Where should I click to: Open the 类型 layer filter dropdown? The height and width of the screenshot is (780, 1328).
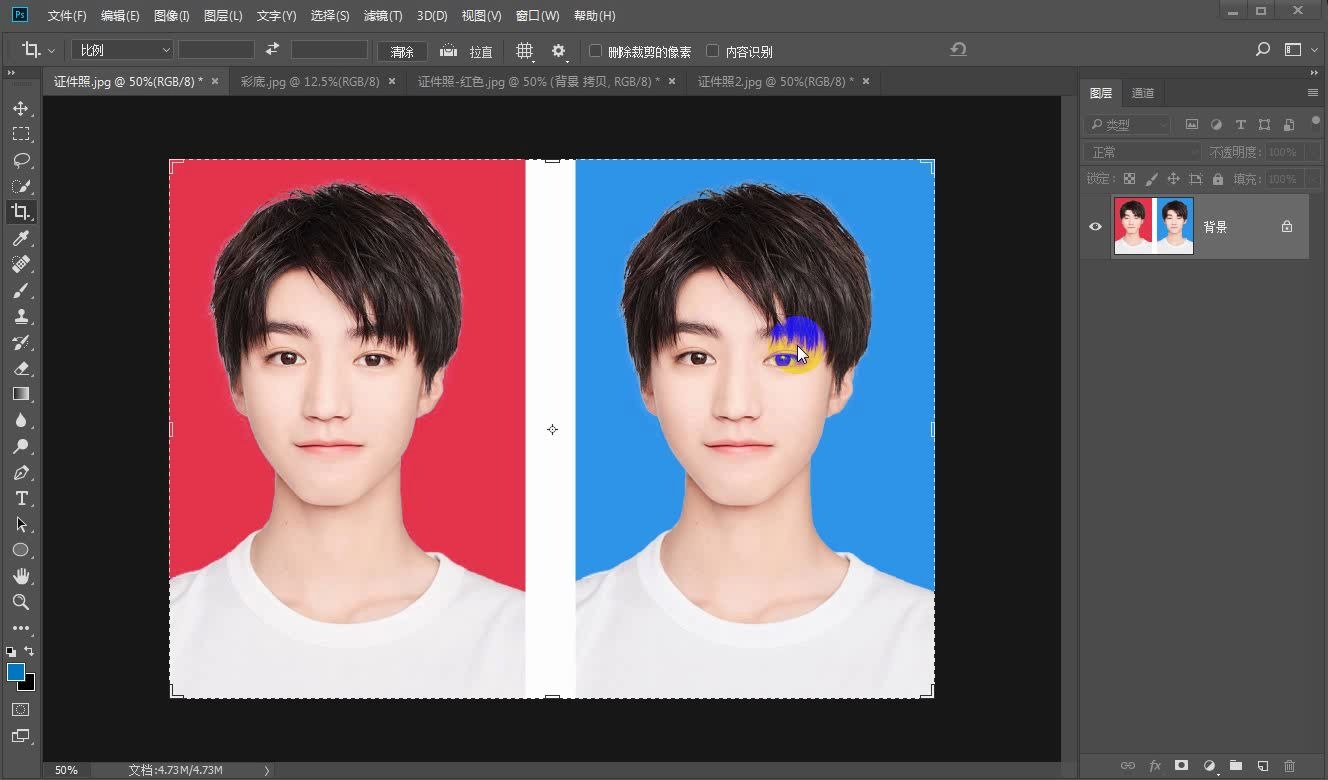tap(1128, 125)
